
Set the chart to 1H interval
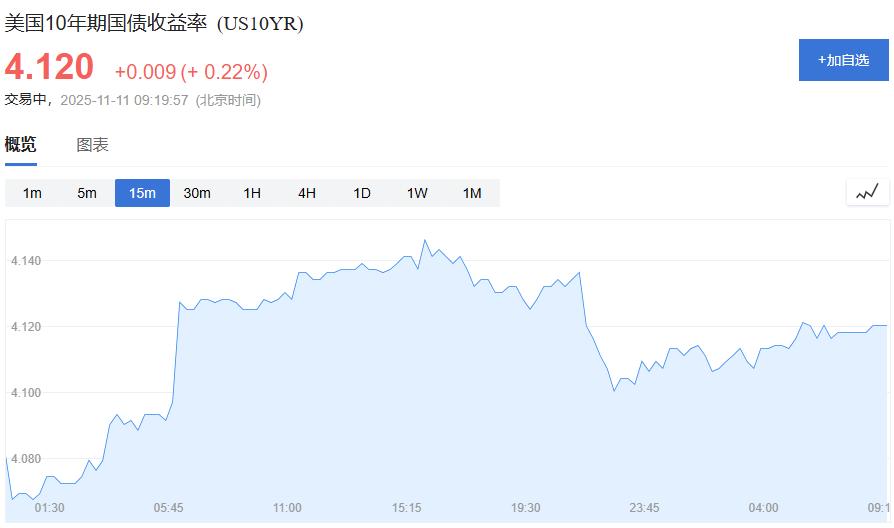point(252,193)
